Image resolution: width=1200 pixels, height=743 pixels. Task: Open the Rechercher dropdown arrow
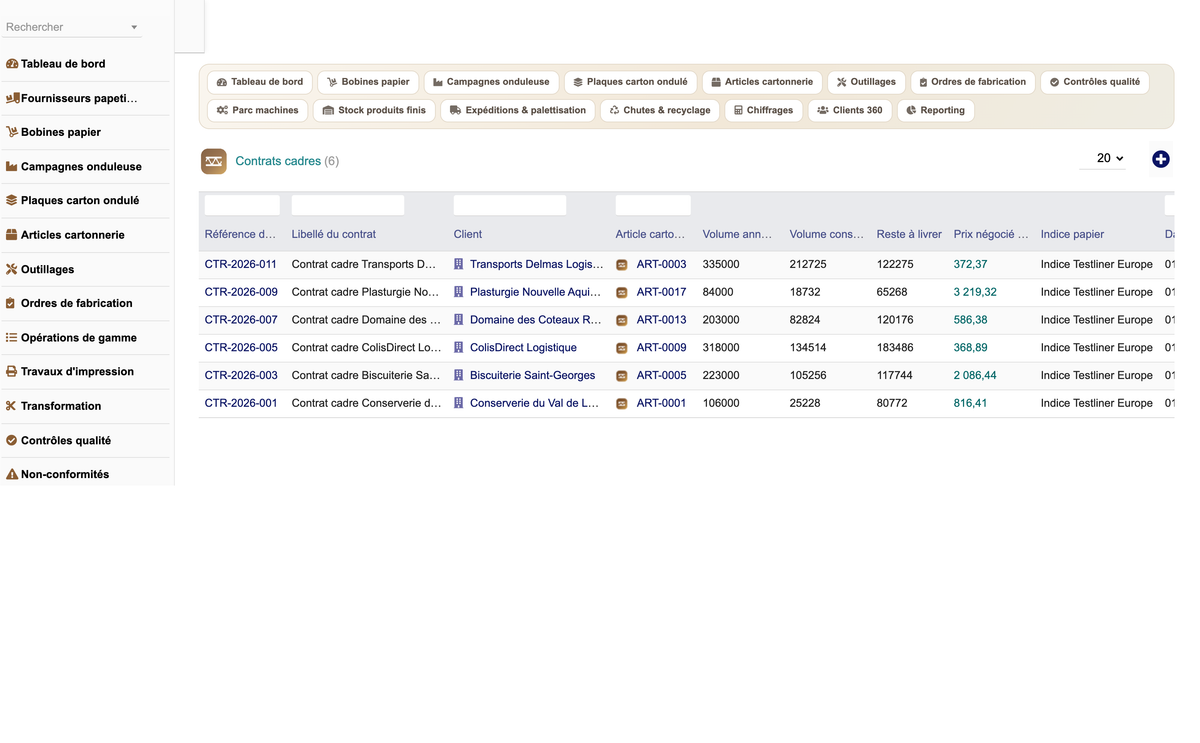134,28
